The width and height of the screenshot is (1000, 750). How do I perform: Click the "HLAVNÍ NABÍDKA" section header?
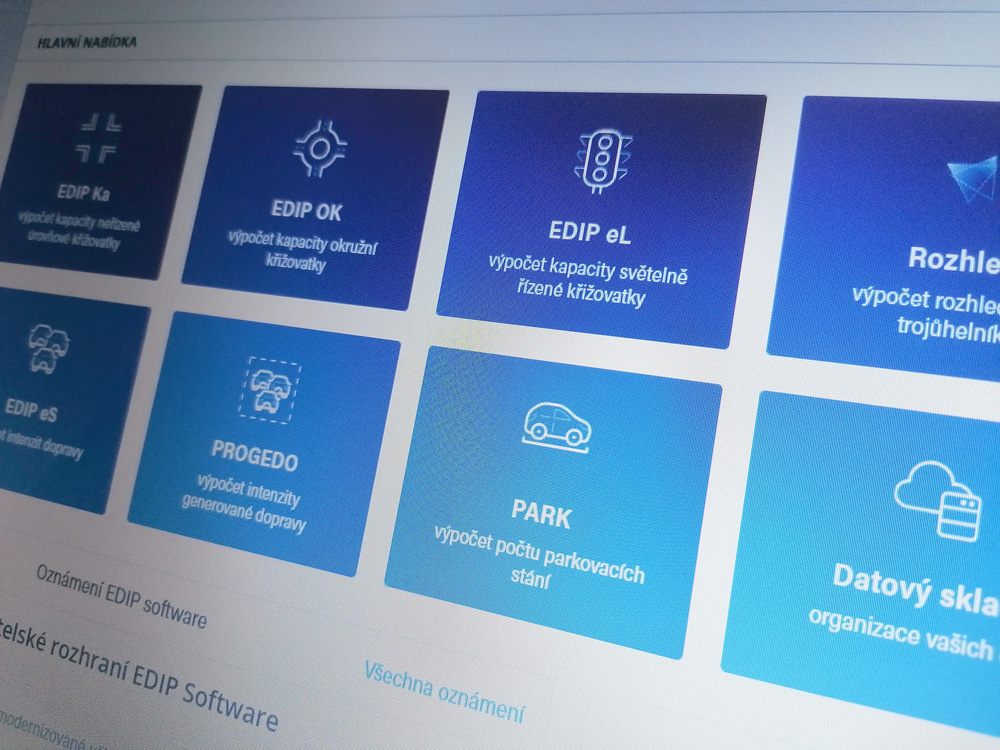[x=87, y=43]
